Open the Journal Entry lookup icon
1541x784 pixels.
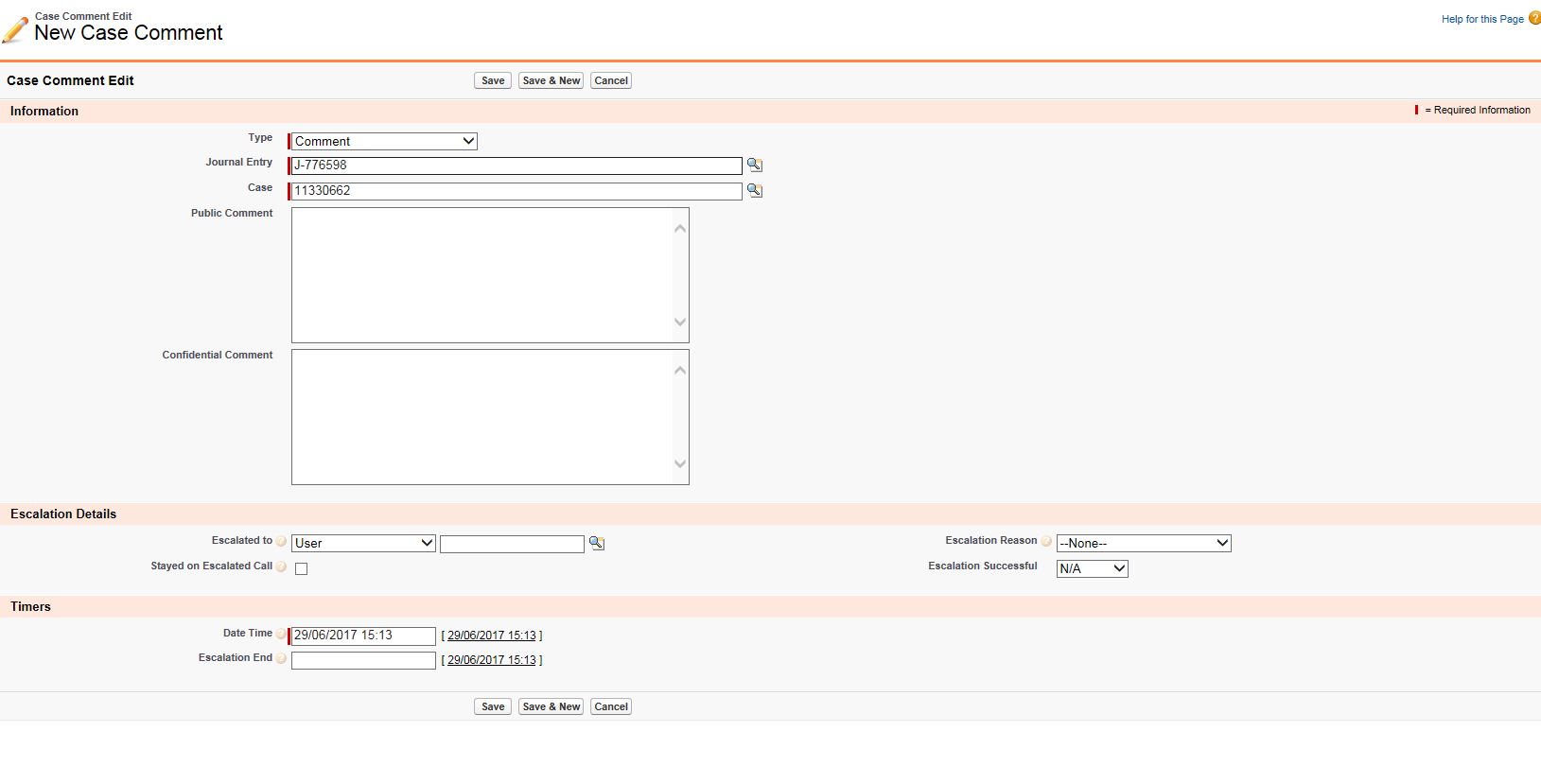coord(754,166)
